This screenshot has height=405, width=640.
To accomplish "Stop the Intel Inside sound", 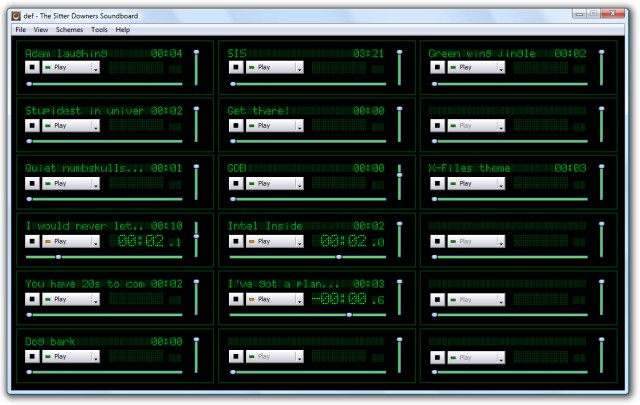I will pos(236,241).
